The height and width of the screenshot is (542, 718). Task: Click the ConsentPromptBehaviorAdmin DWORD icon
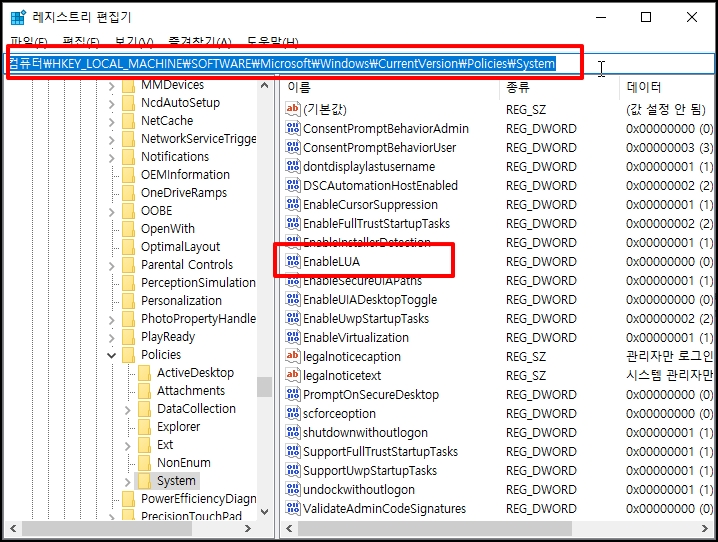tap(293, 128)
